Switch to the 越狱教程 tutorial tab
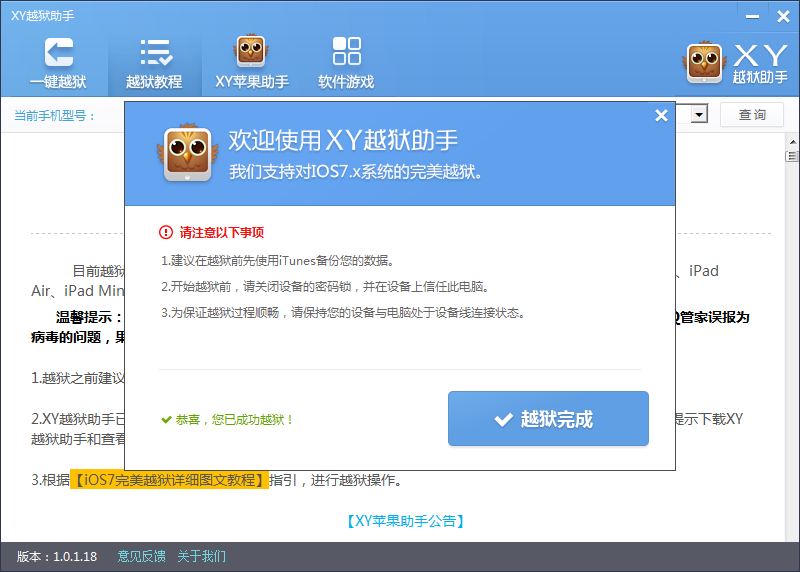800x572 pixels. point(154,63)
